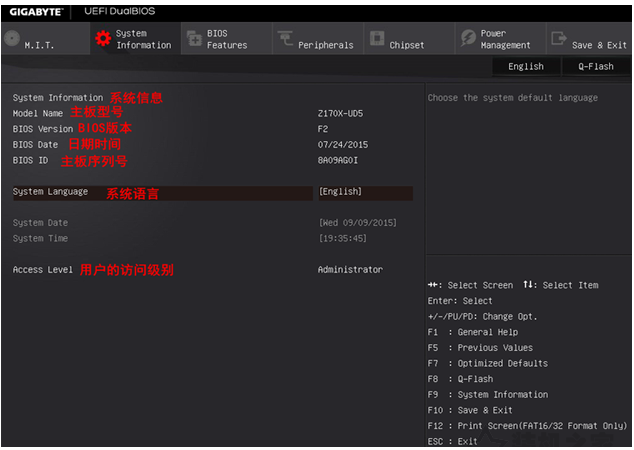This screenshot has width=634, height=450.
Task: Select the System Time label
Action: [x=40, y=239]
